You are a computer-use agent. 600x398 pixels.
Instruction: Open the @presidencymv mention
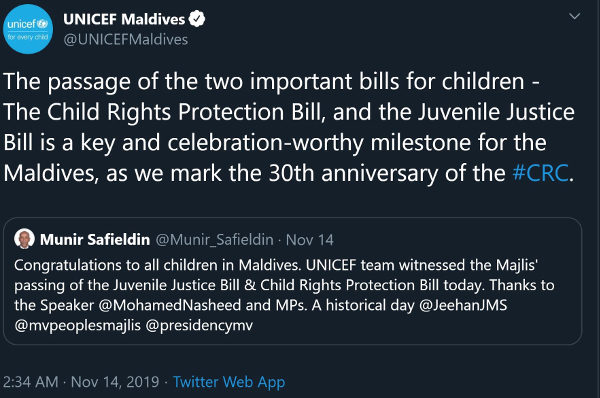tap(199, 326)
